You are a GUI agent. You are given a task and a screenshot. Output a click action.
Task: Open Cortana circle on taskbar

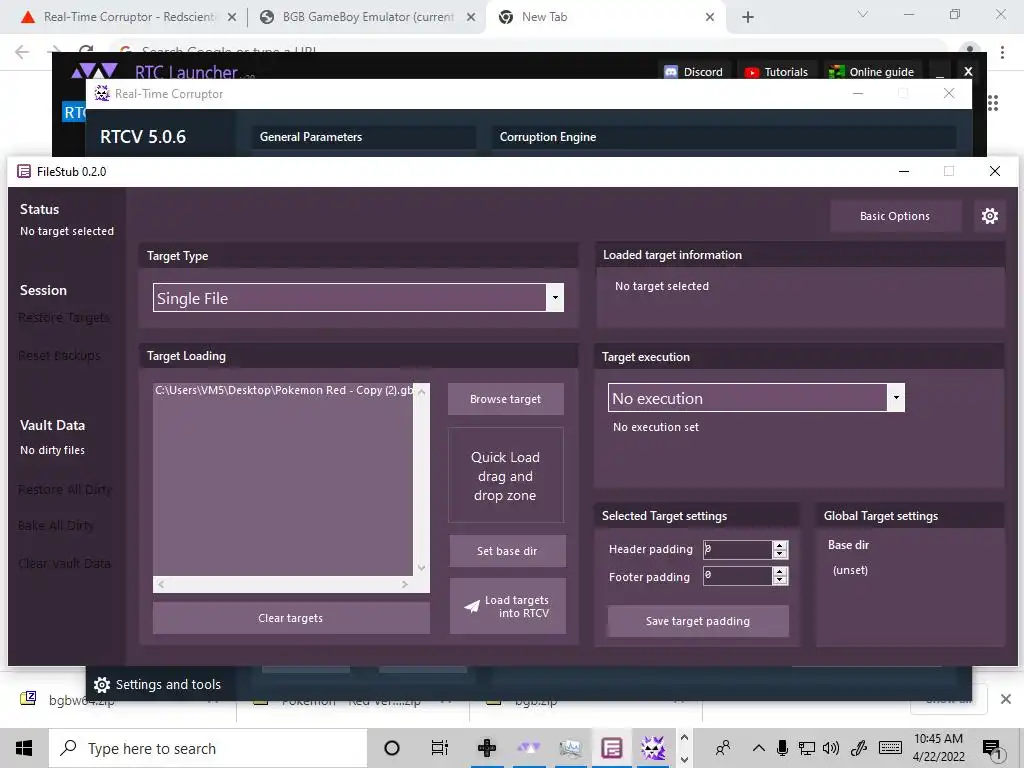point(392,748)
